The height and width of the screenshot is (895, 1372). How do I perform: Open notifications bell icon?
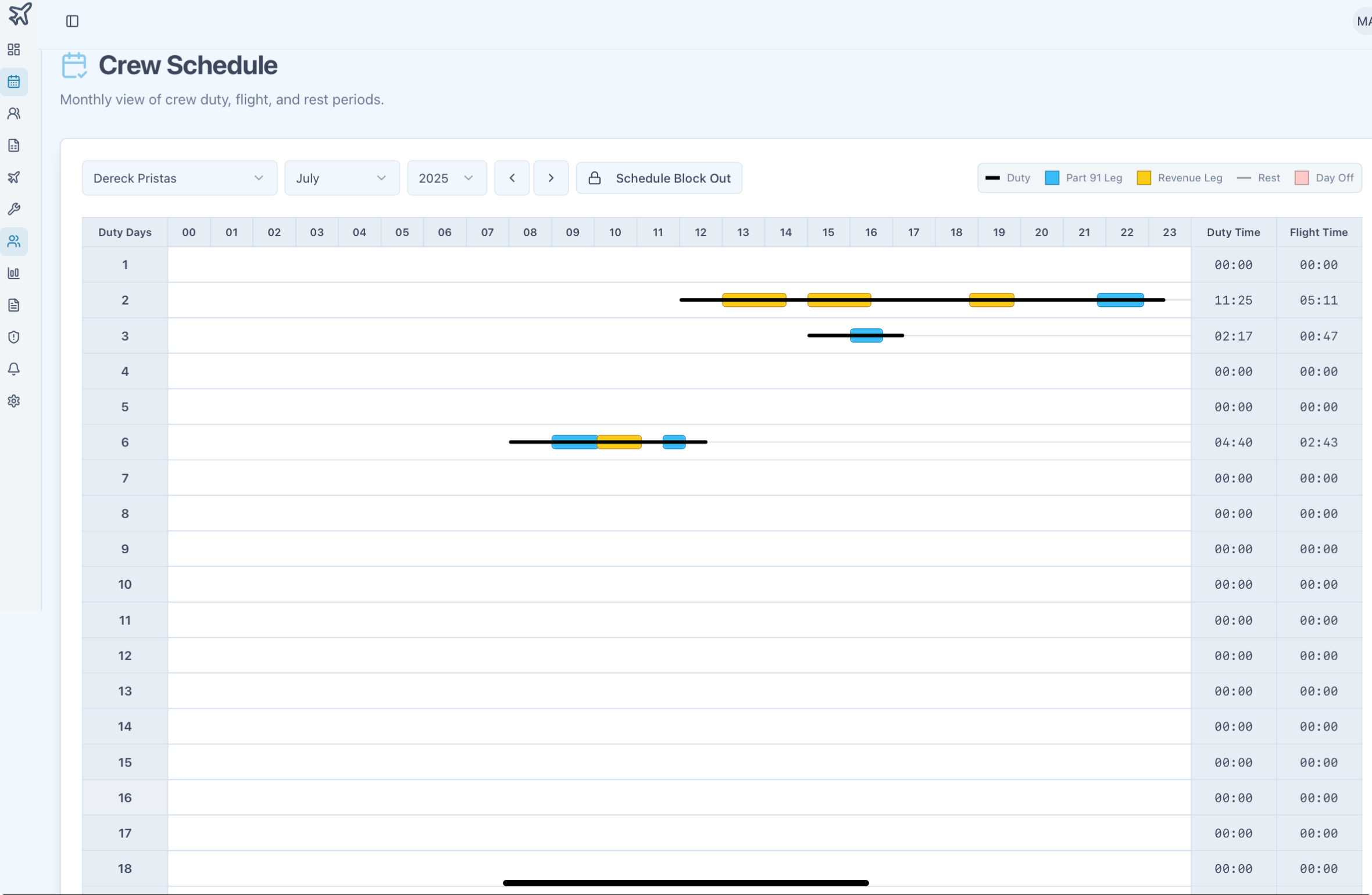tap(14, 369)
